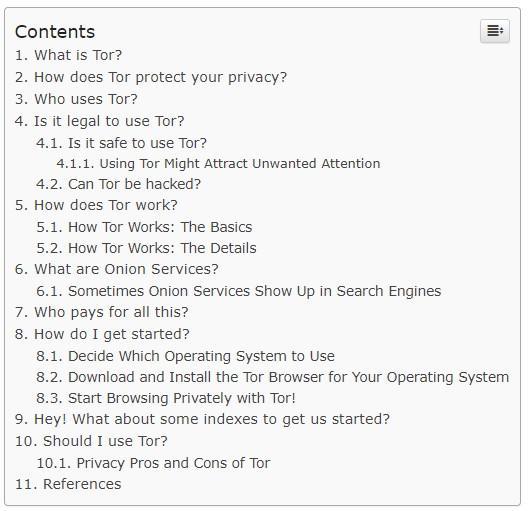Click 'Sometimes Onion Services Show Up in Search Engines'

point(239,291)
